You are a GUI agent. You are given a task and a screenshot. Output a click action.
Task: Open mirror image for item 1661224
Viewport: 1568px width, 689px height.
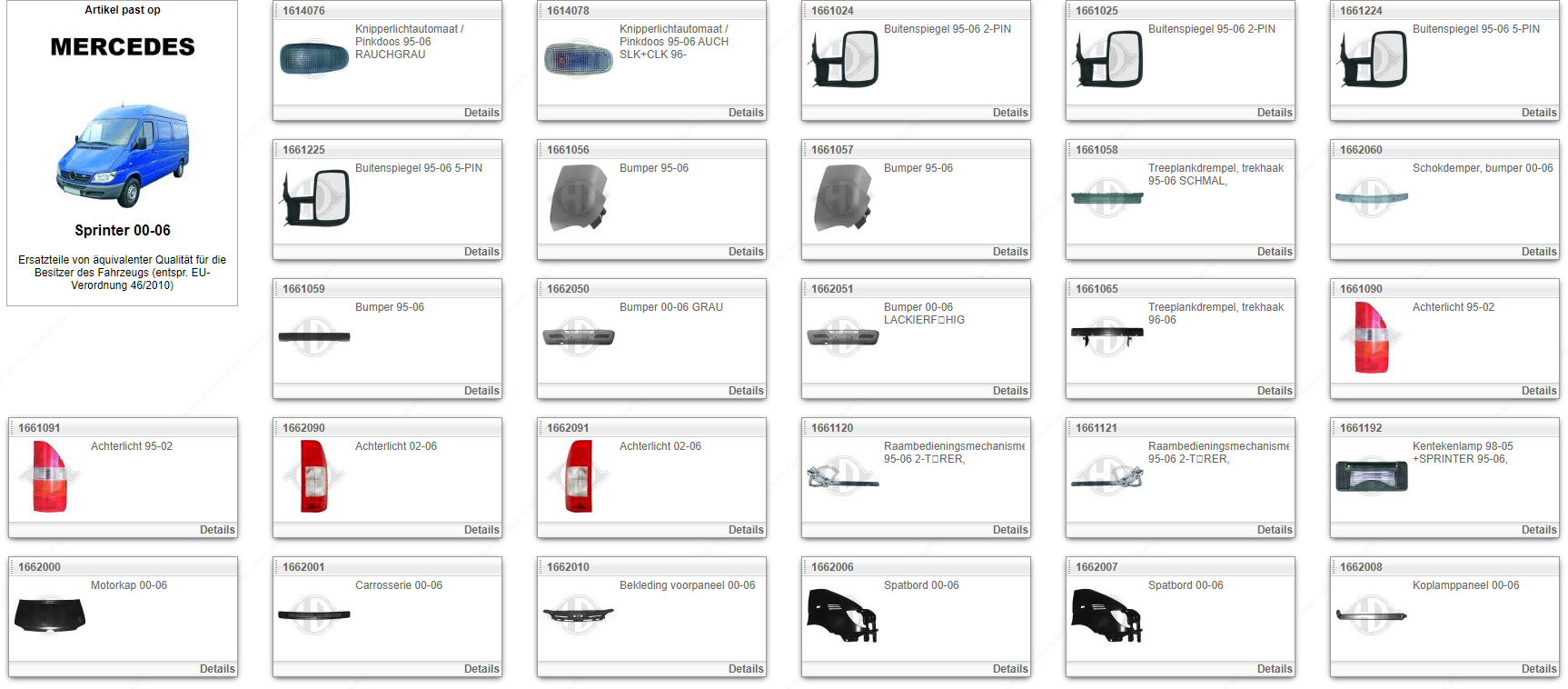[x=1372, y=59]
